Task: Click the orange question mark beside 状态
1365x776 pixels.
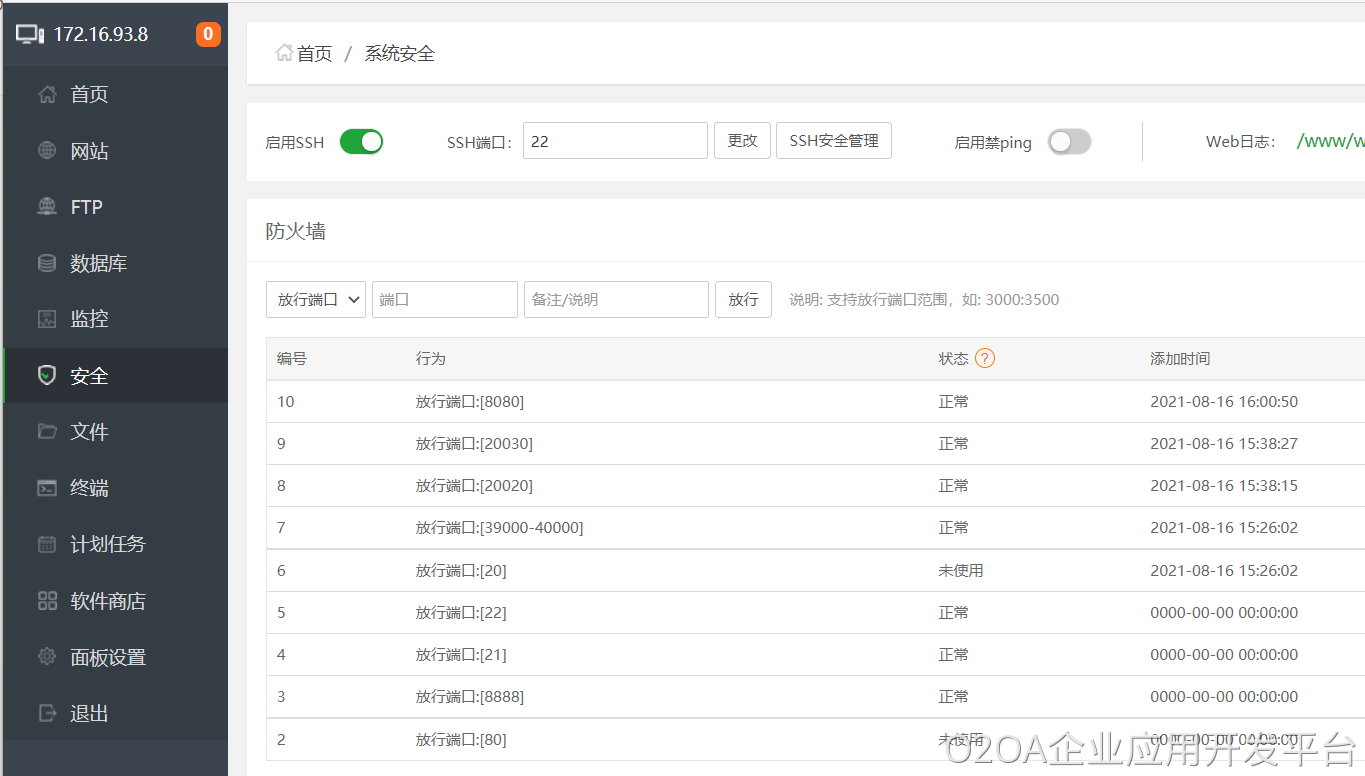Action: 985,358
